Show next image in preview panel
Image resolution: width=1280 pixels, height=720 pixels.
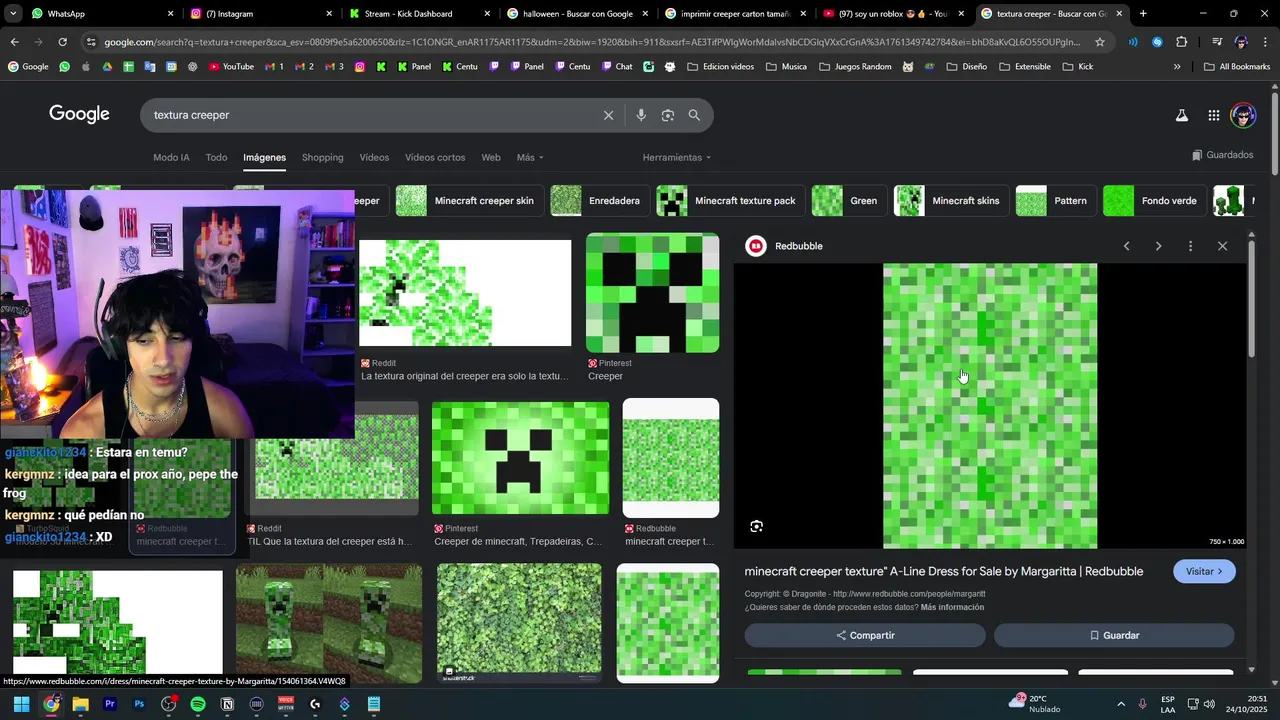1158,246
